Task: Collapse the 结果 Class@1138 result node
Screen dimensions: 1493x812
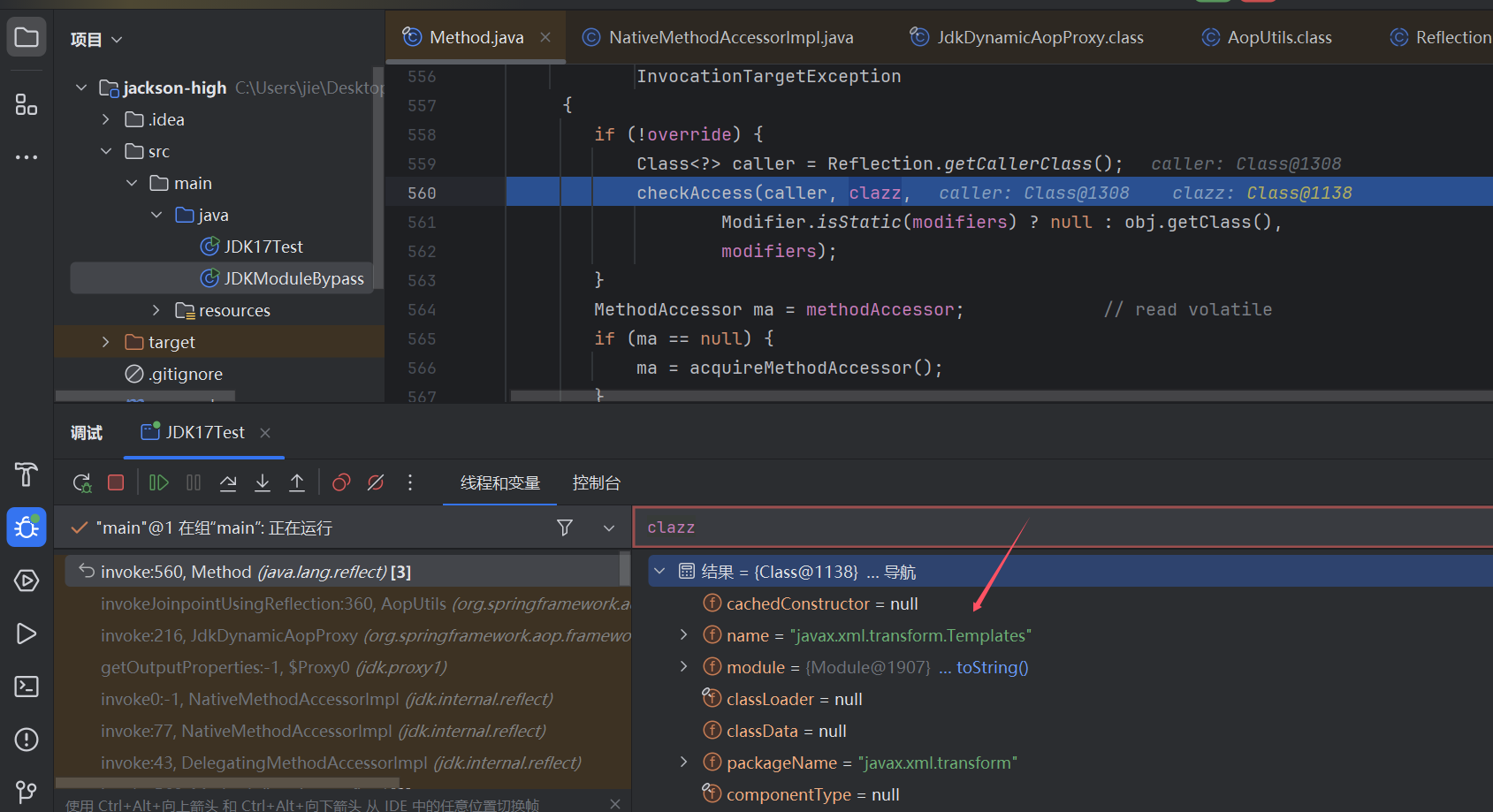Action: [x=659, y=572]
